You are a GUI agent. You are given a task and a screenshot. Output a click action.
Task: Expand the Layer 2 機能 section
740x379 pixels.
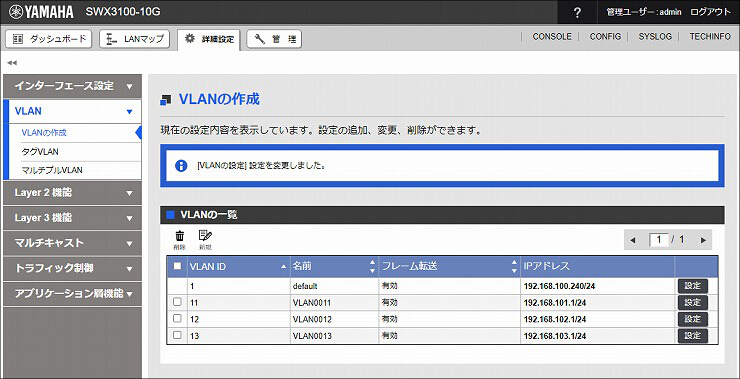tap(72, 193)
